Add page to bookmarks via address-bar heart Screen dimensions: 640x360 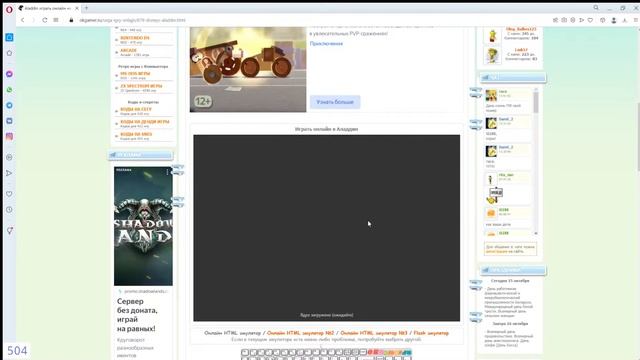tap(590, 20)
